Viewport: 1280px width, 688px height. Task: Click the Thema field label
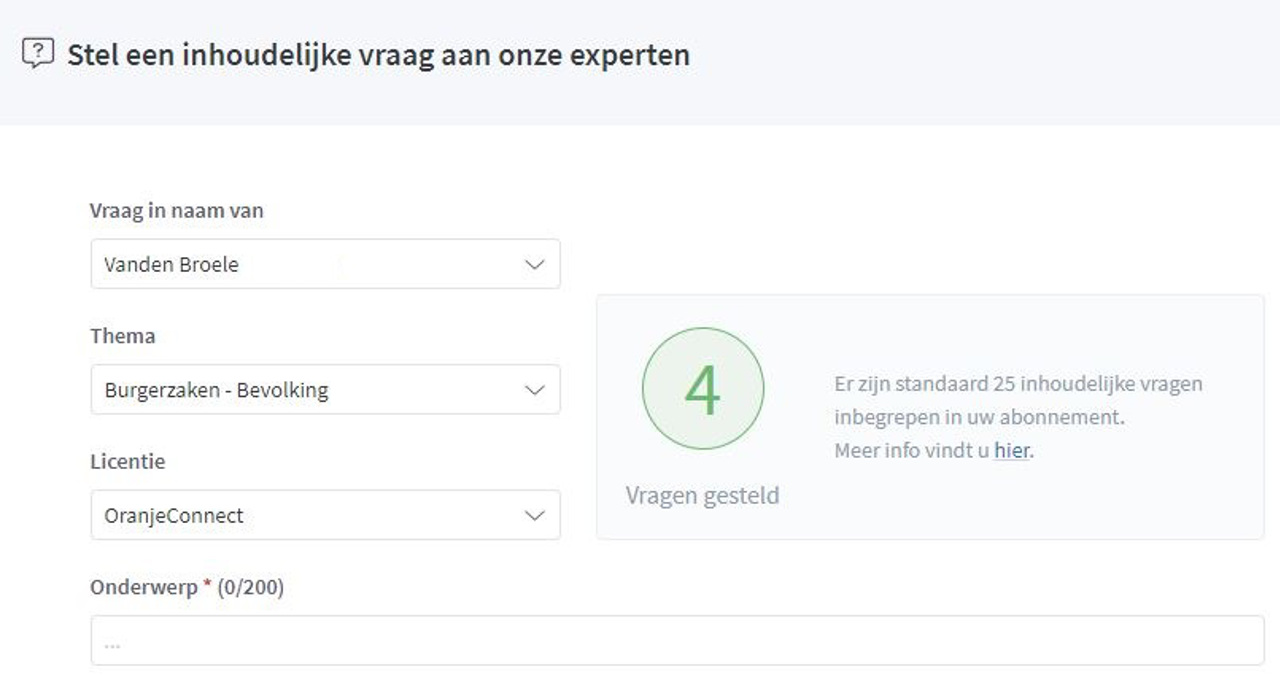(122, 336)
